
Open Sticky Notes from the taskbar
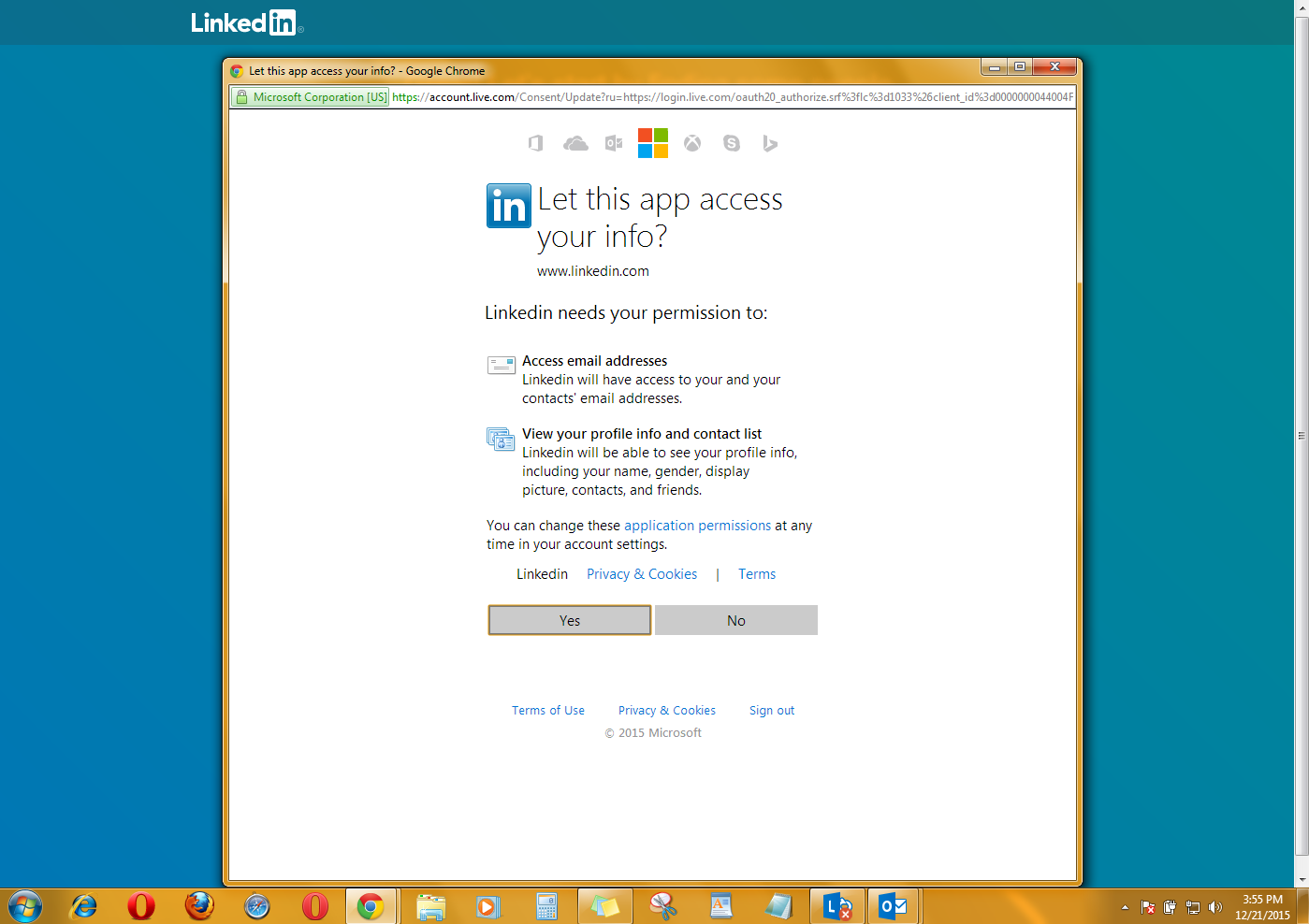click(x=605, y=906)
